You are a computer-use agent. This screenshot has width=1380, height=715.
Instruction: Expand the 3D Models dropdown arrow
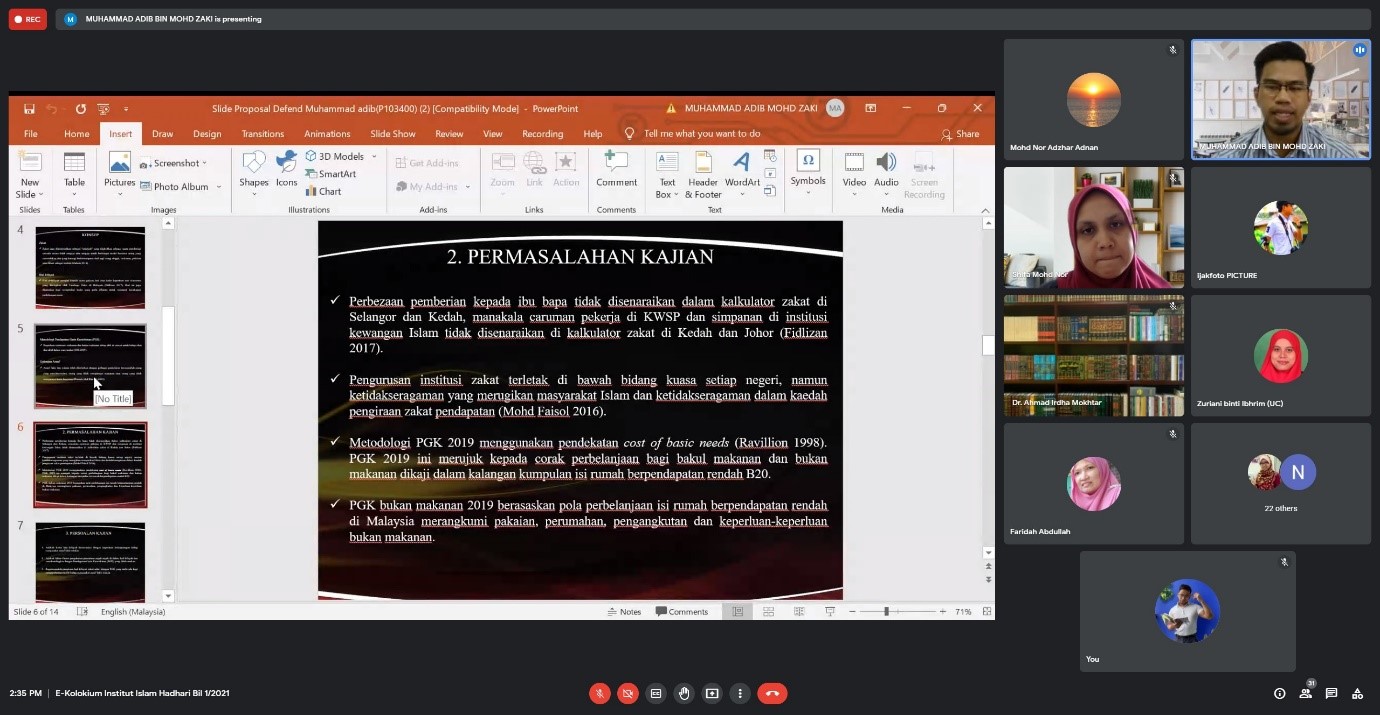[374, 157]
